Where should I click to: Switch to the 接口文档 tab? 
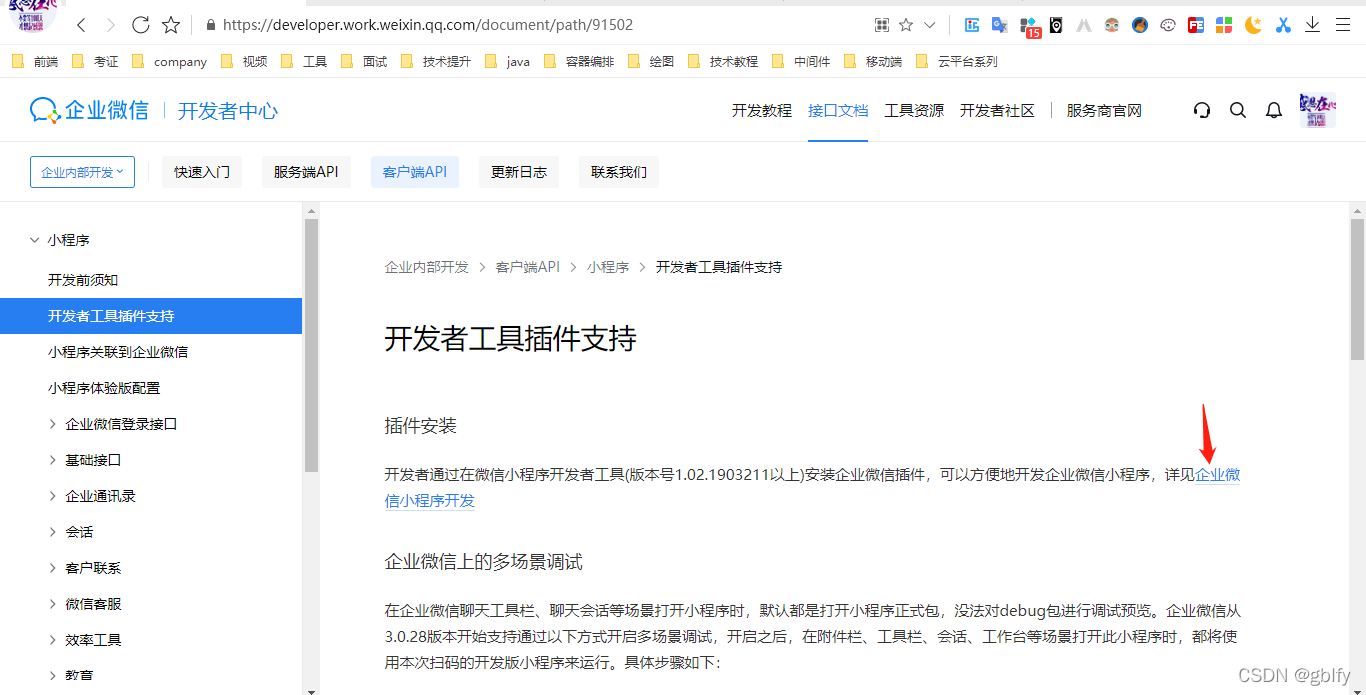tap(838, 110)
